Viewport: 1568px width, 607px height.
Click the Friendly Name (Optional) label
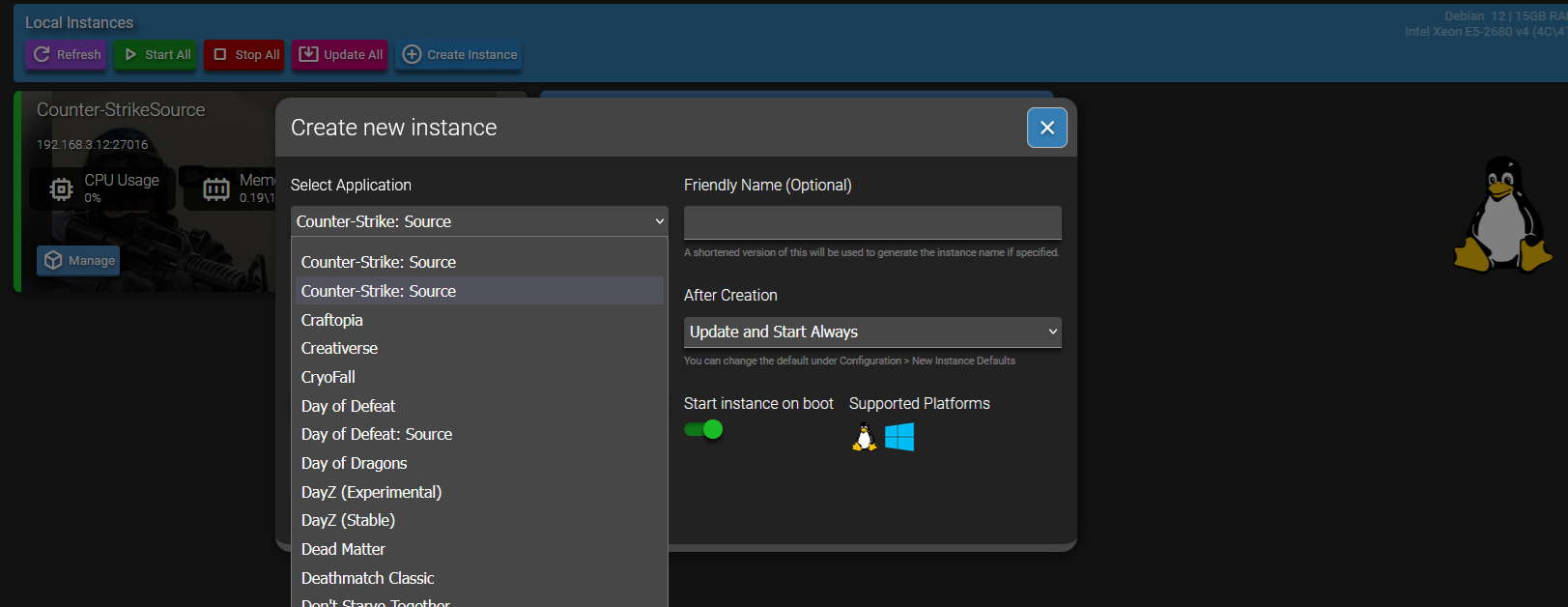click(768, 185)
